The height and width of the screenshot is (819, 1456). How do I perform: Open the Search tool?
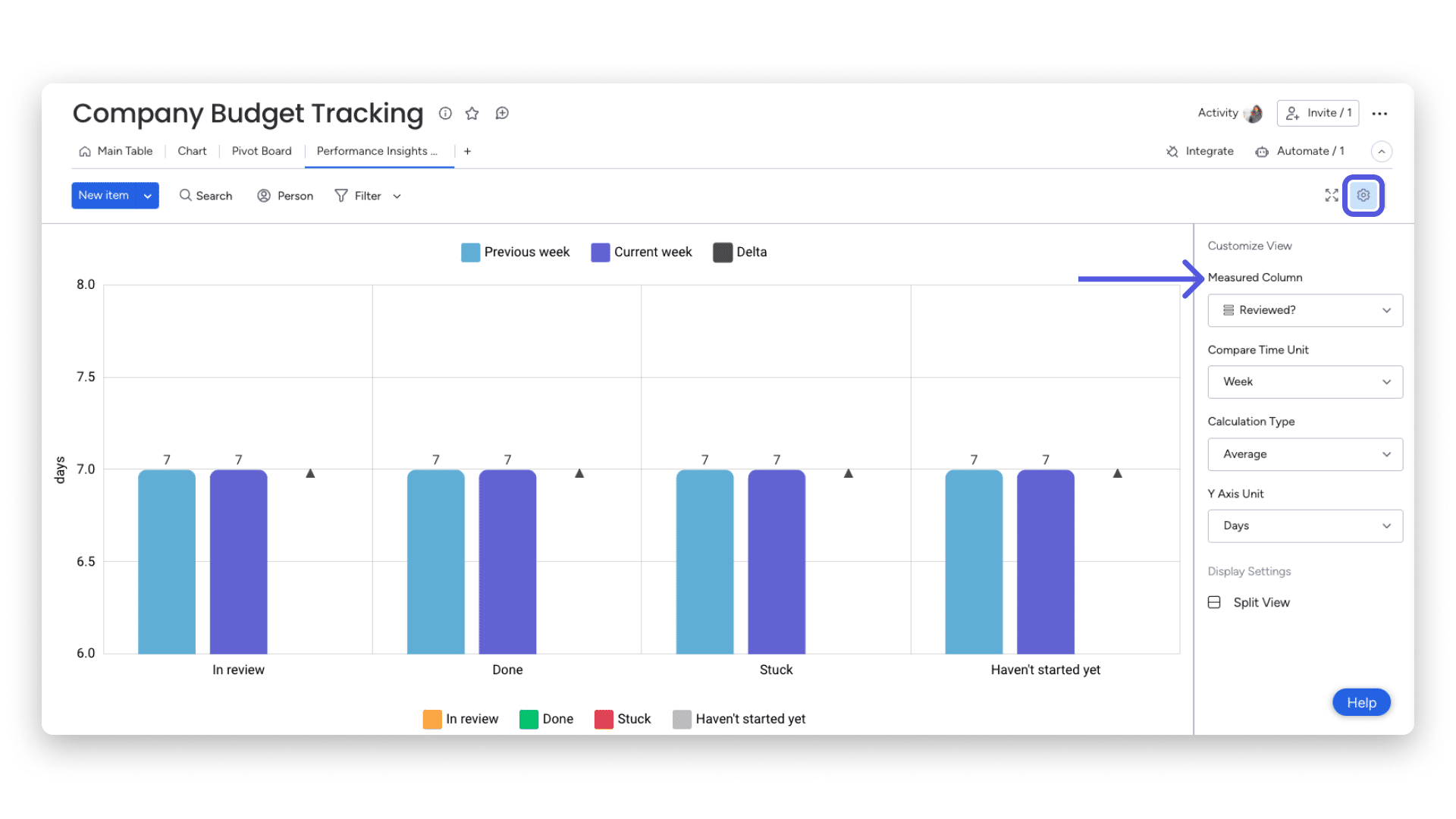point(206,196)
